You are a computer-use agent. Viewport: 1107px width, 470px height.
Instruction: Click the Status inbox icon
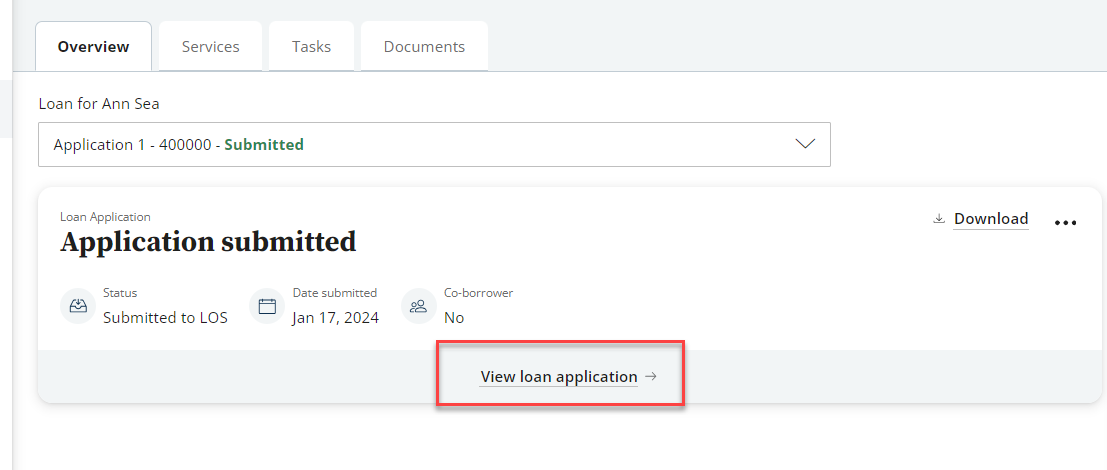tap(78, 306)
